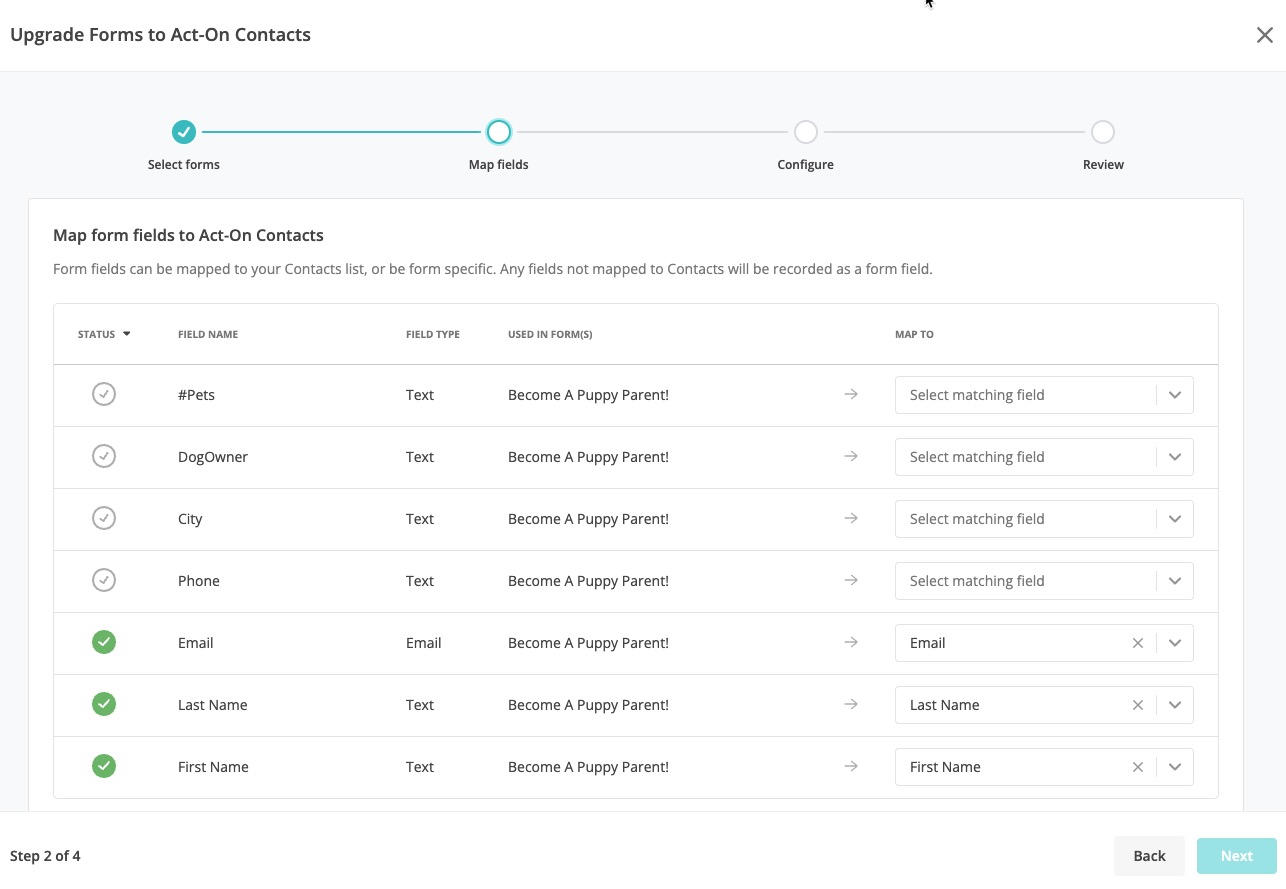
Task: Expand the #Pets map-to chevron
Action: pyautogui.click(x=1175, y=395)
